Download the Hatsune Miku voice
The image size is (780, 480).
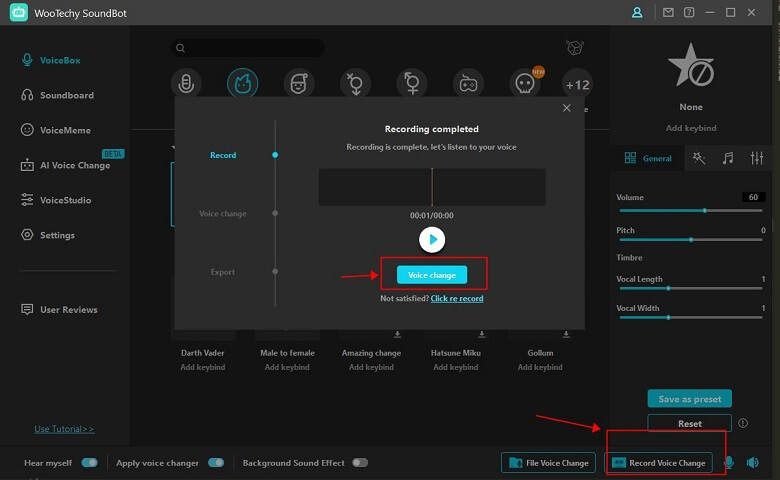[482, 334]
